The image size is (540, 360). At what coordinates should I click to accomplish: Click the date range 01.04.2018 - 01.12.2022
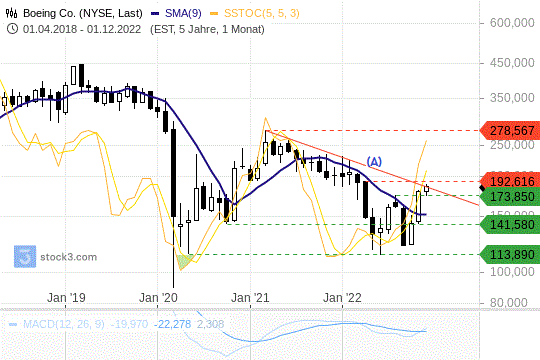(x=82, y=29)
